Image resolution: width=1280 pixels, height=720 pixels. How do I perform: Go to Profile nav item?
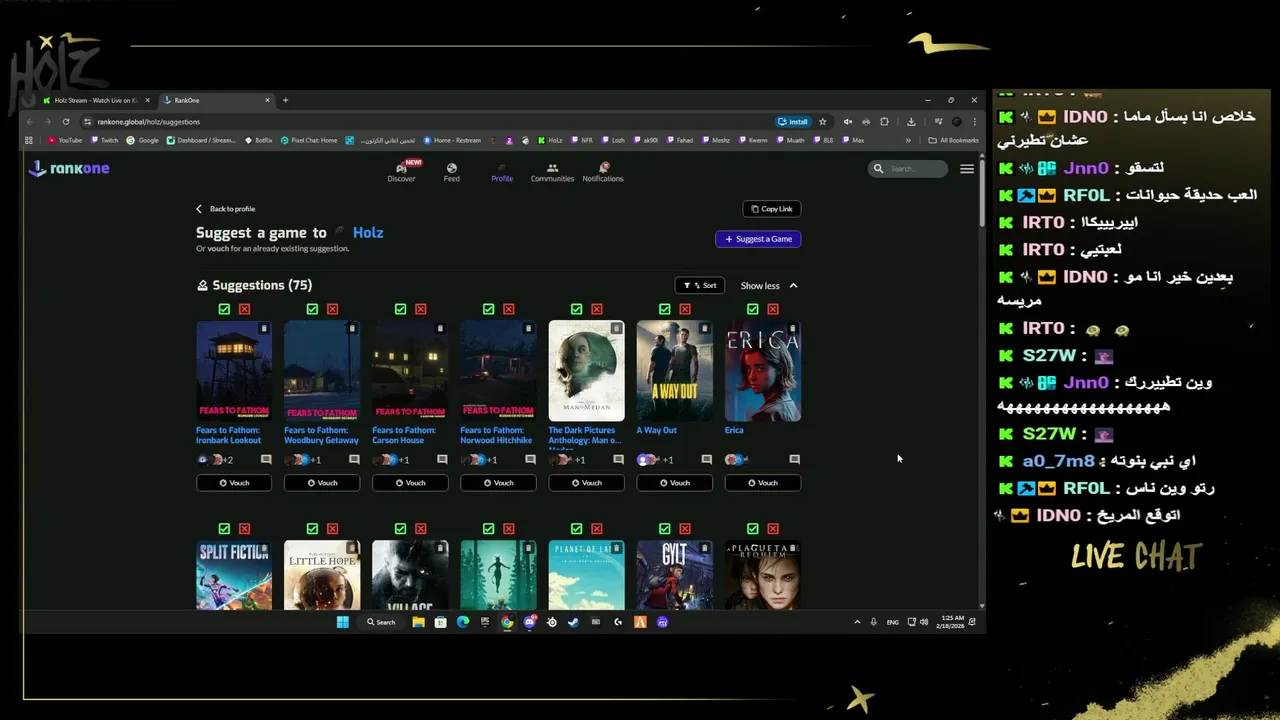tap(502, 172)
